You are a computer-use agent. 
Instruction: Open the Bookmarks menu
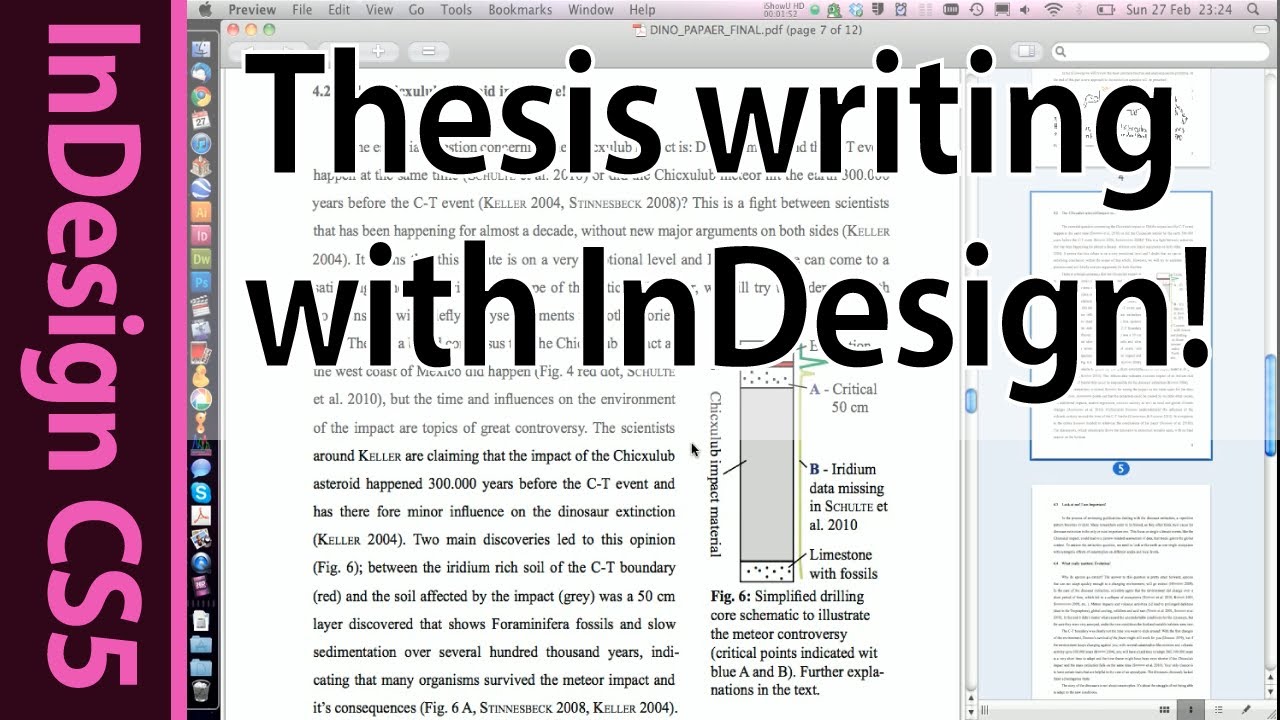tap(520, 10)
